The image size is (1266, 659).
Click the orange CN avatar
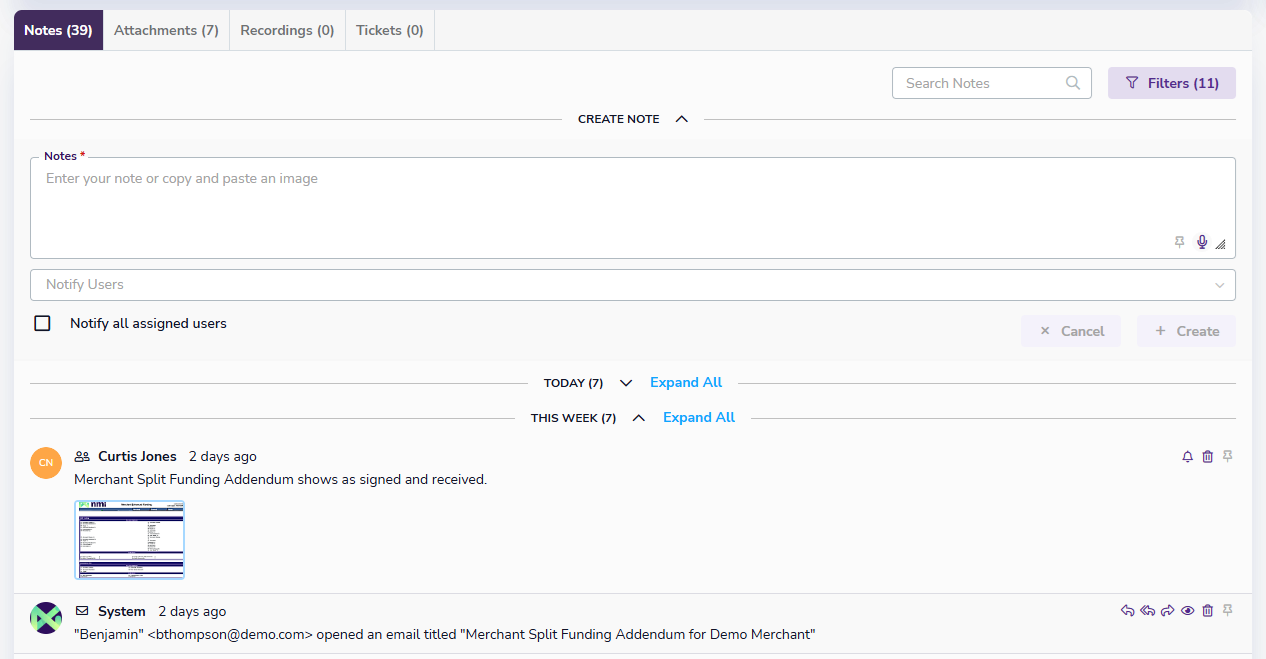(x=46, y=463)
